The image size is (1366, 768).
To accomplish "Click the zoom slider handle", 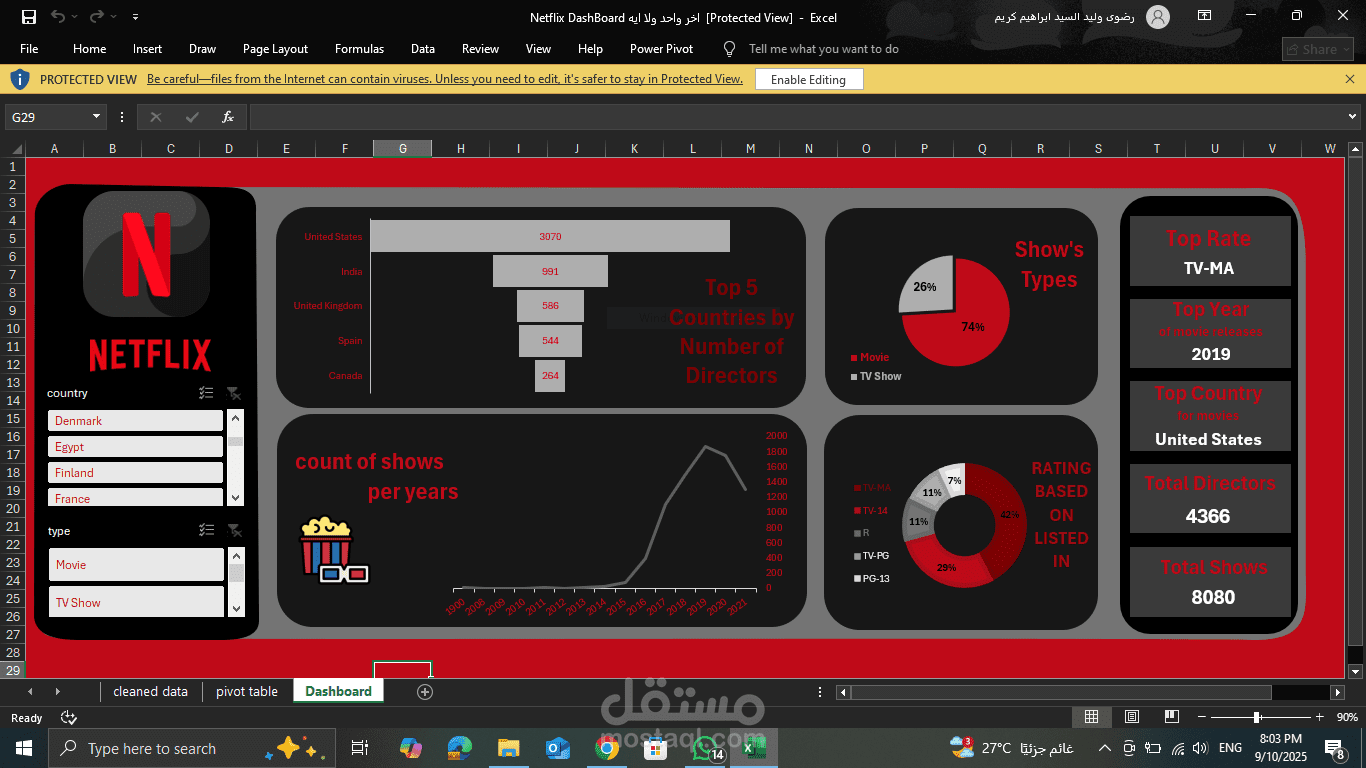I will click(1257, 717).
